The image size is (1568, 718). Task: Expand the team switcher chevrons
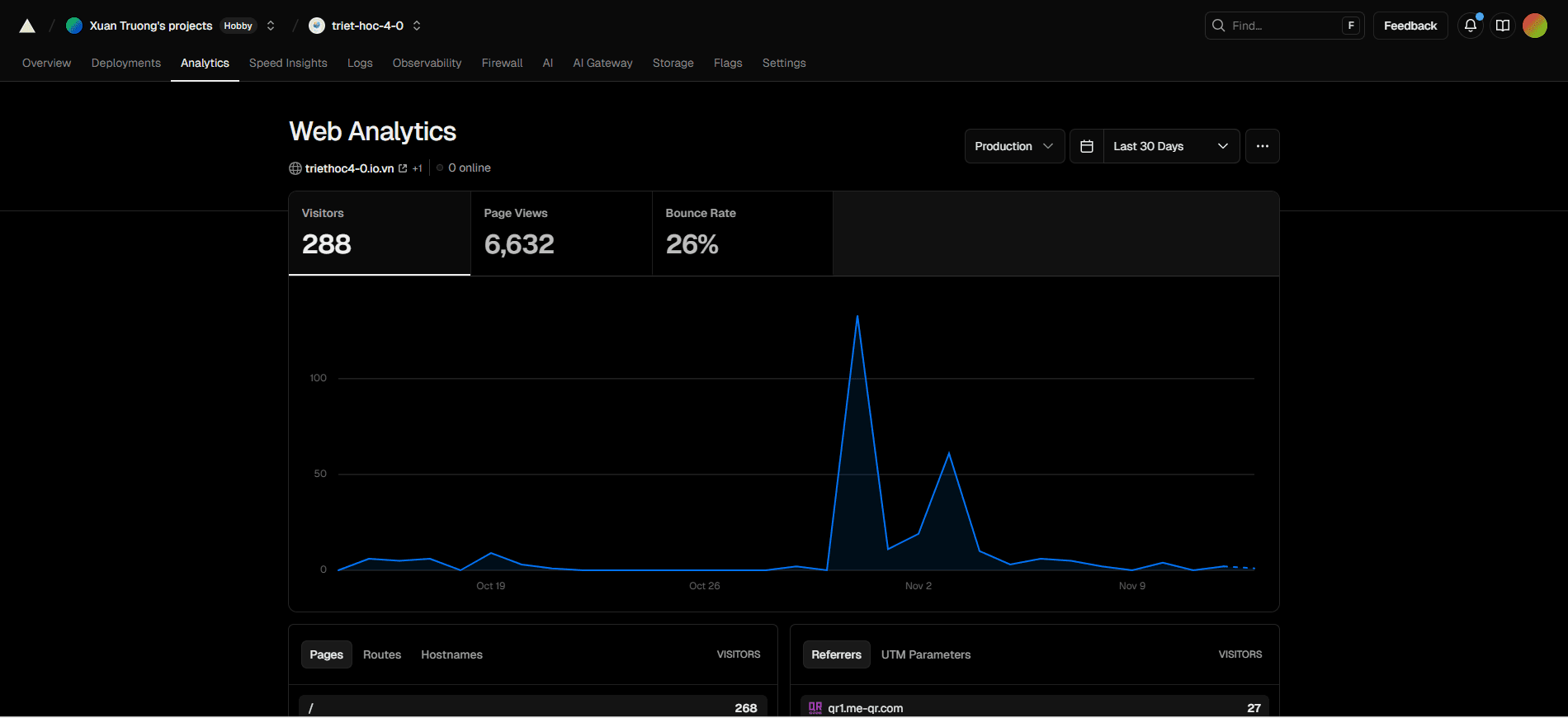271,26
